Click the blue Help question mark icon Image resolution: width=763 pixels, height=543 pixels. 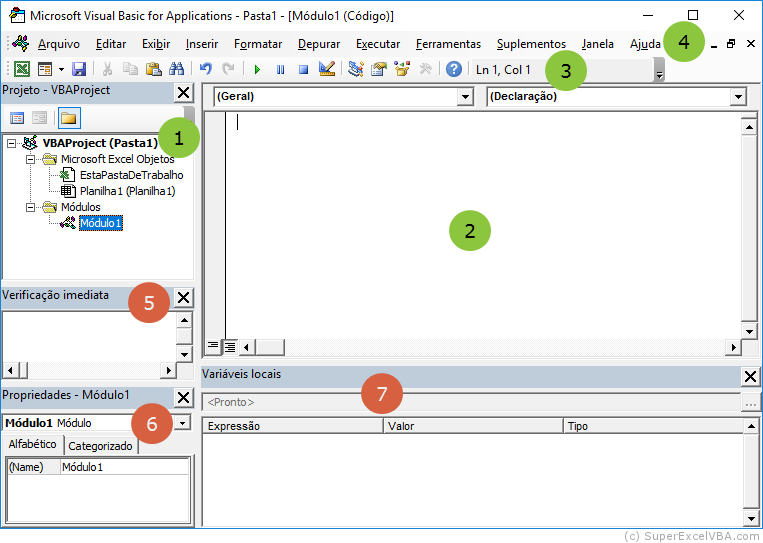[454, 69]
